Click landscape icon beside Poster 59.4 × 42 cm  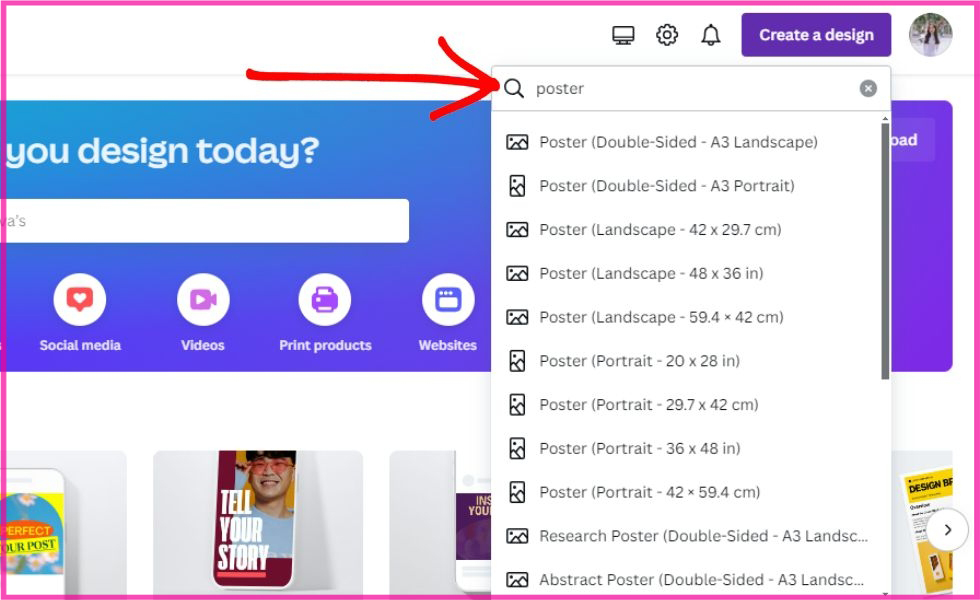[x=517, y=317]
